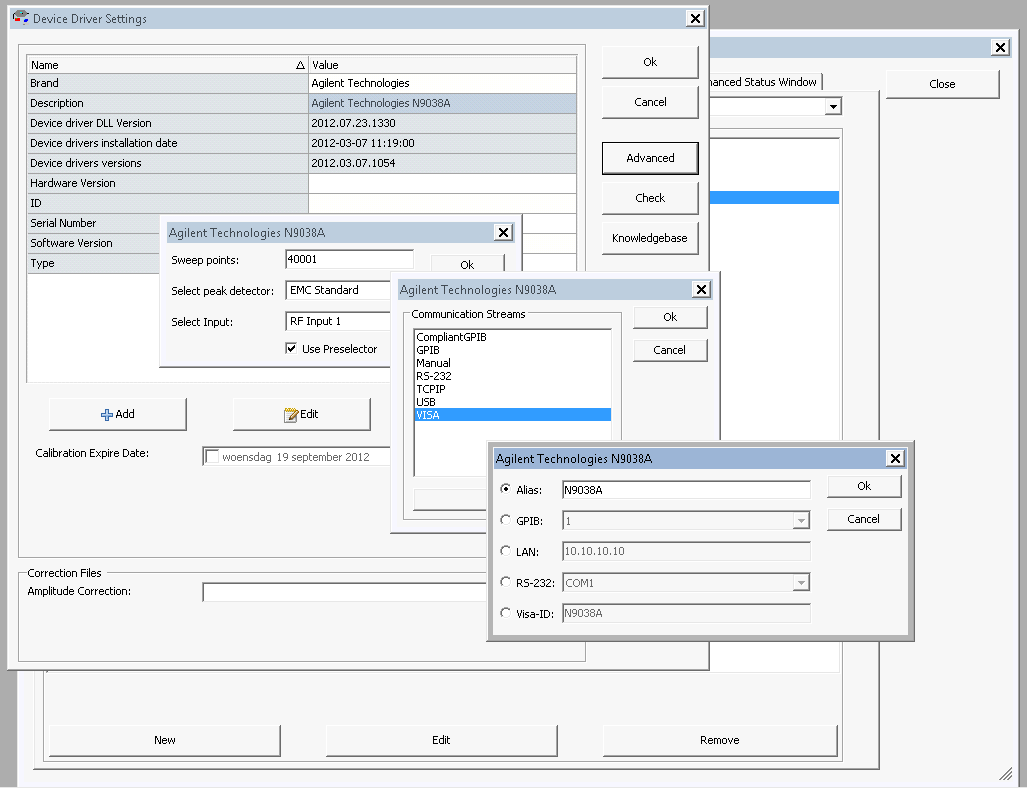Select the Description value Agilent Technologies N9038A
This screenshot has width=1027, height=789.
point(443,103)
